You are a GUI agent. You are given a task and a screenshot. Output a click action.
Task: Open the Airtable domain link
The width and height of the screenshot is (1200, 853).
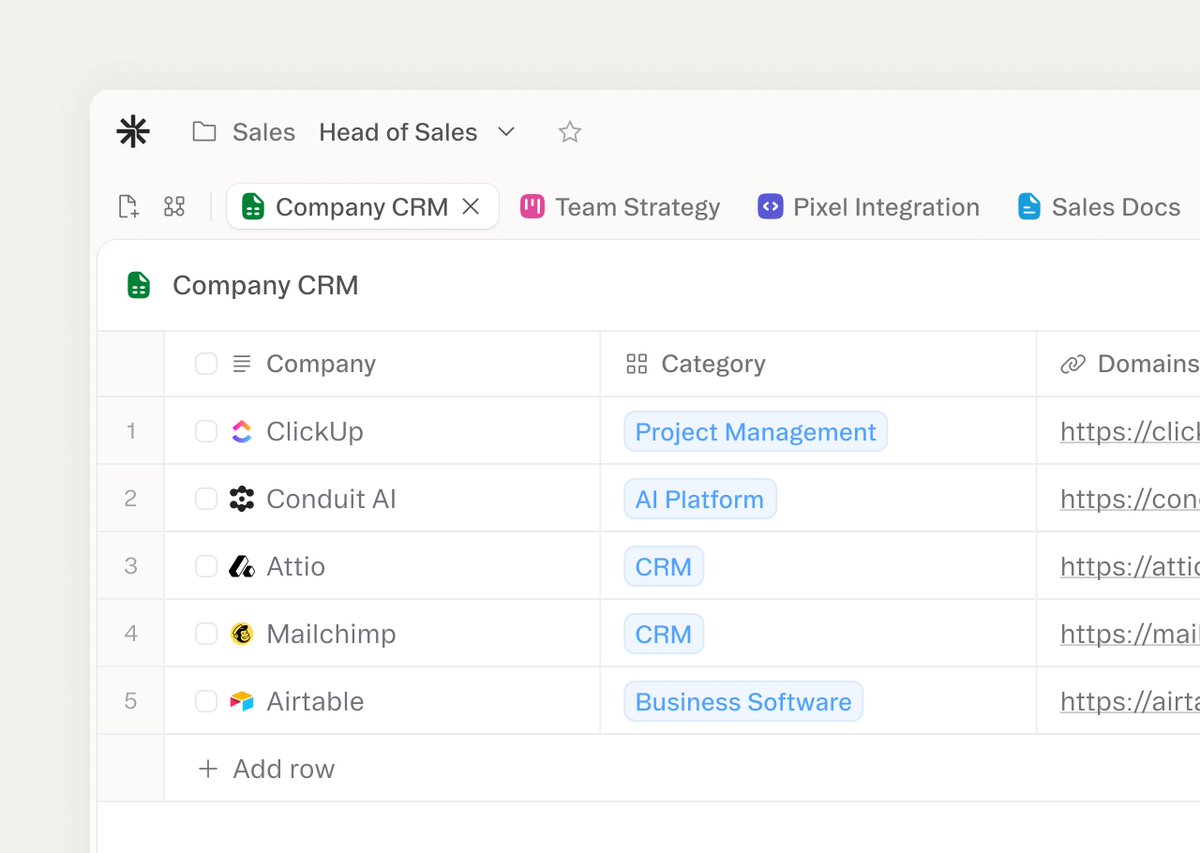point(1130,701)
